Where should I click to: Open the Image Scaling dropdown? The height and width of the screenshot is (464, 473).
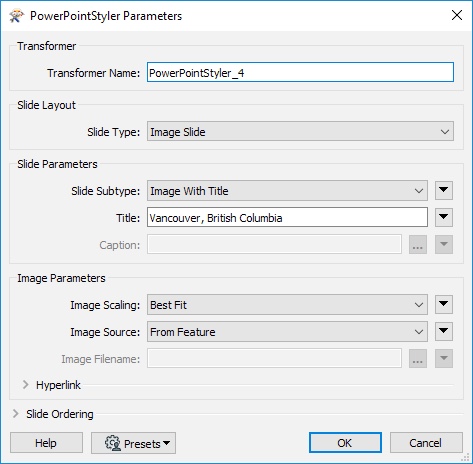pyautogui.click(x=287, y=304)
